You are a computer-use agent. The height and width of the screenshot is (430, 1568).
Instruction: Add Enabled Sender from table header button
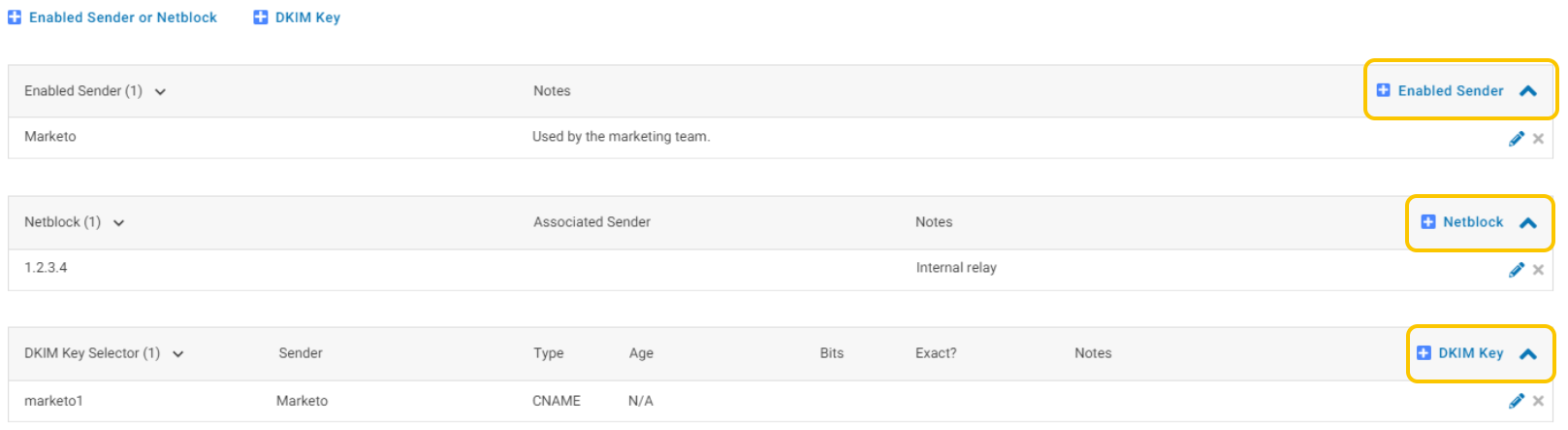[x=1440, y=90]
